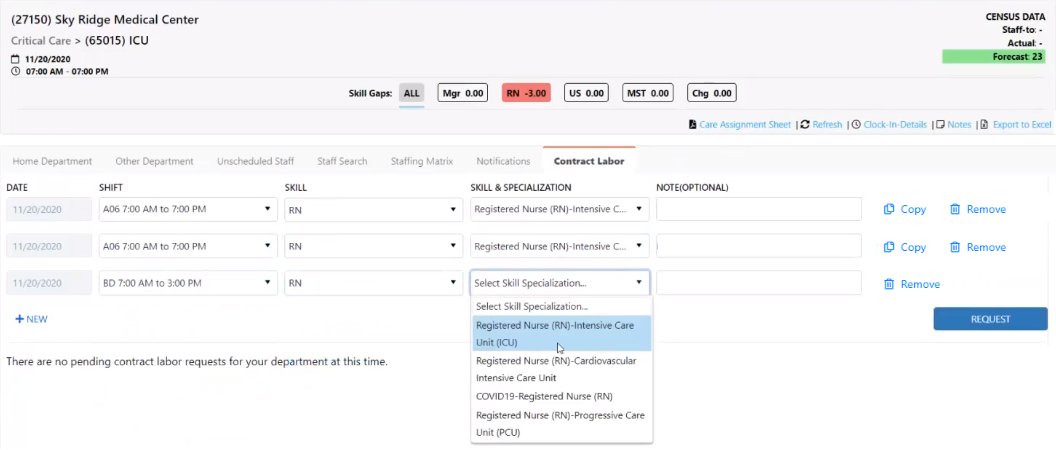Switch to the Unscheduled Staff tab
Screen dimensions: 1056x450
click(255, 161)
